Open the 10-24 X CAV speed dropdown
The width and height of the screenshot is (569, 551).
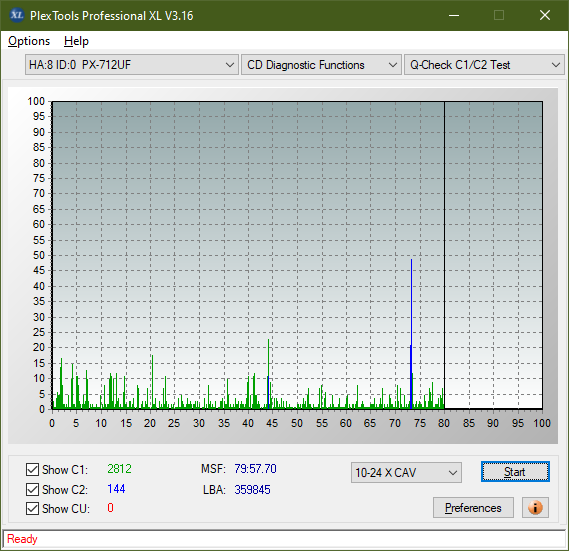[406, 472]
